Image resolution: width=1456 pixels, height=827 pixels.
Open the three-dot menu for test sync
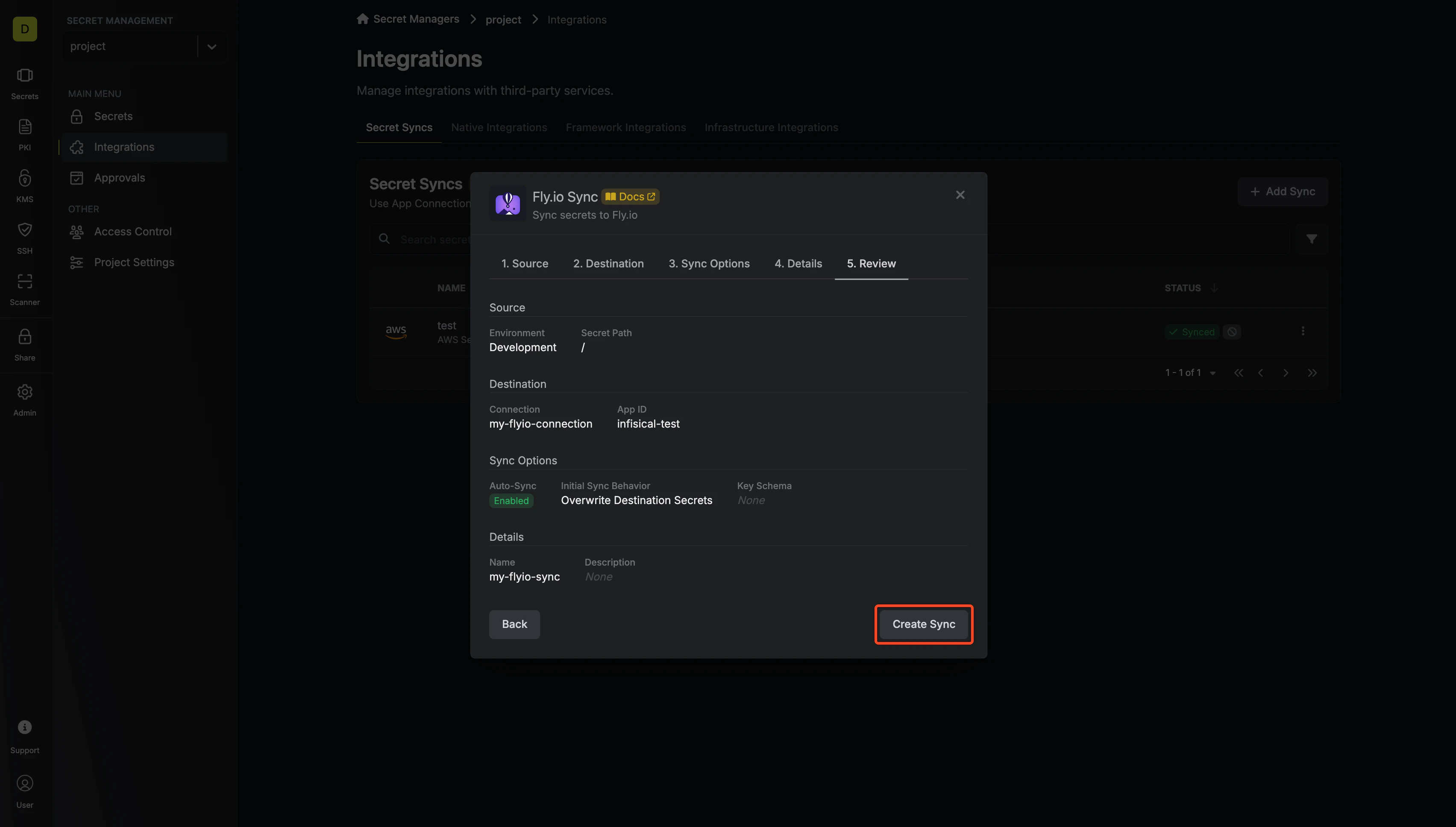point(1303,331)
